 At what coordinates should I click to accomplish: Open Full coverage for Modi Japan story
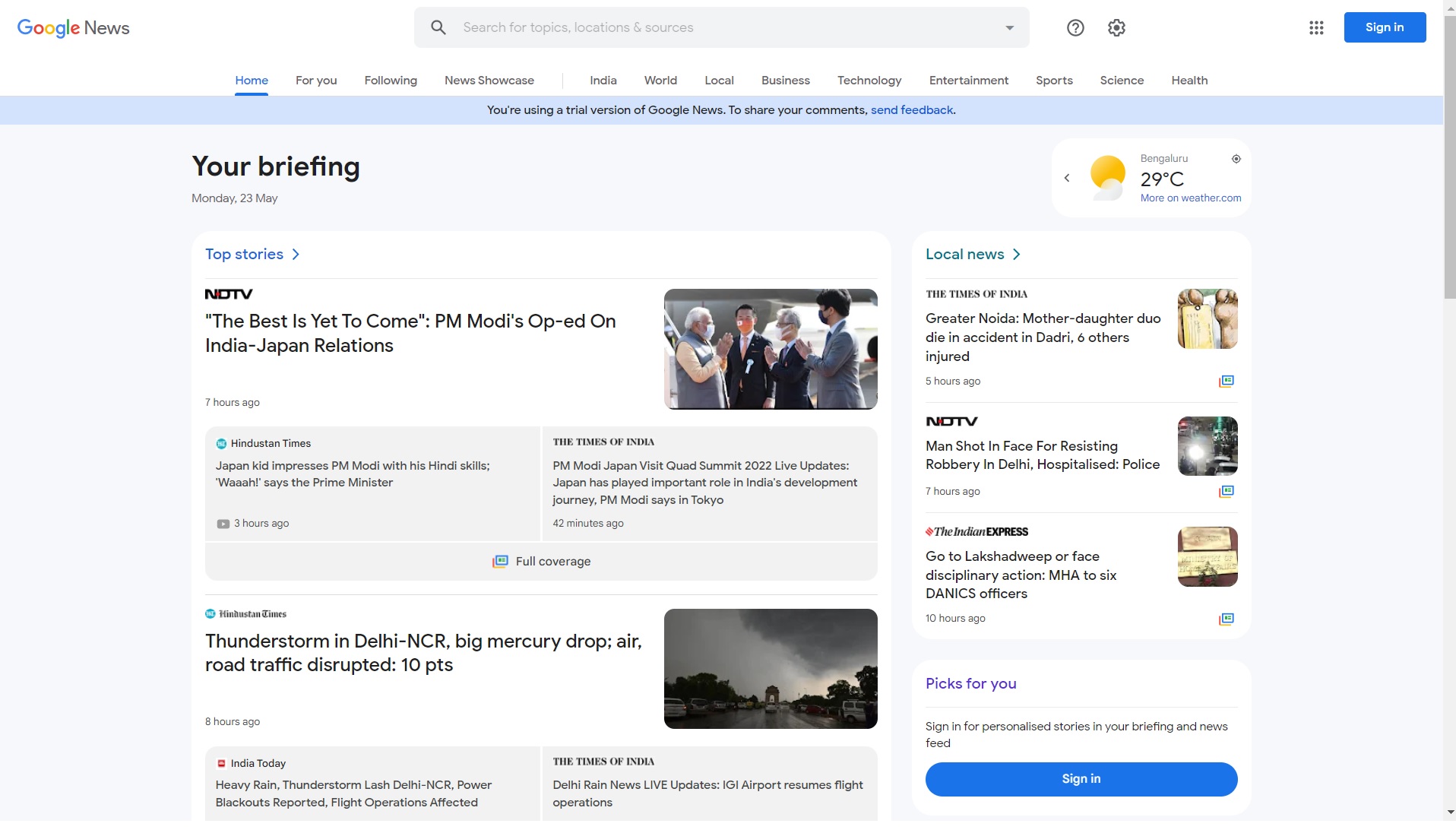541,562
